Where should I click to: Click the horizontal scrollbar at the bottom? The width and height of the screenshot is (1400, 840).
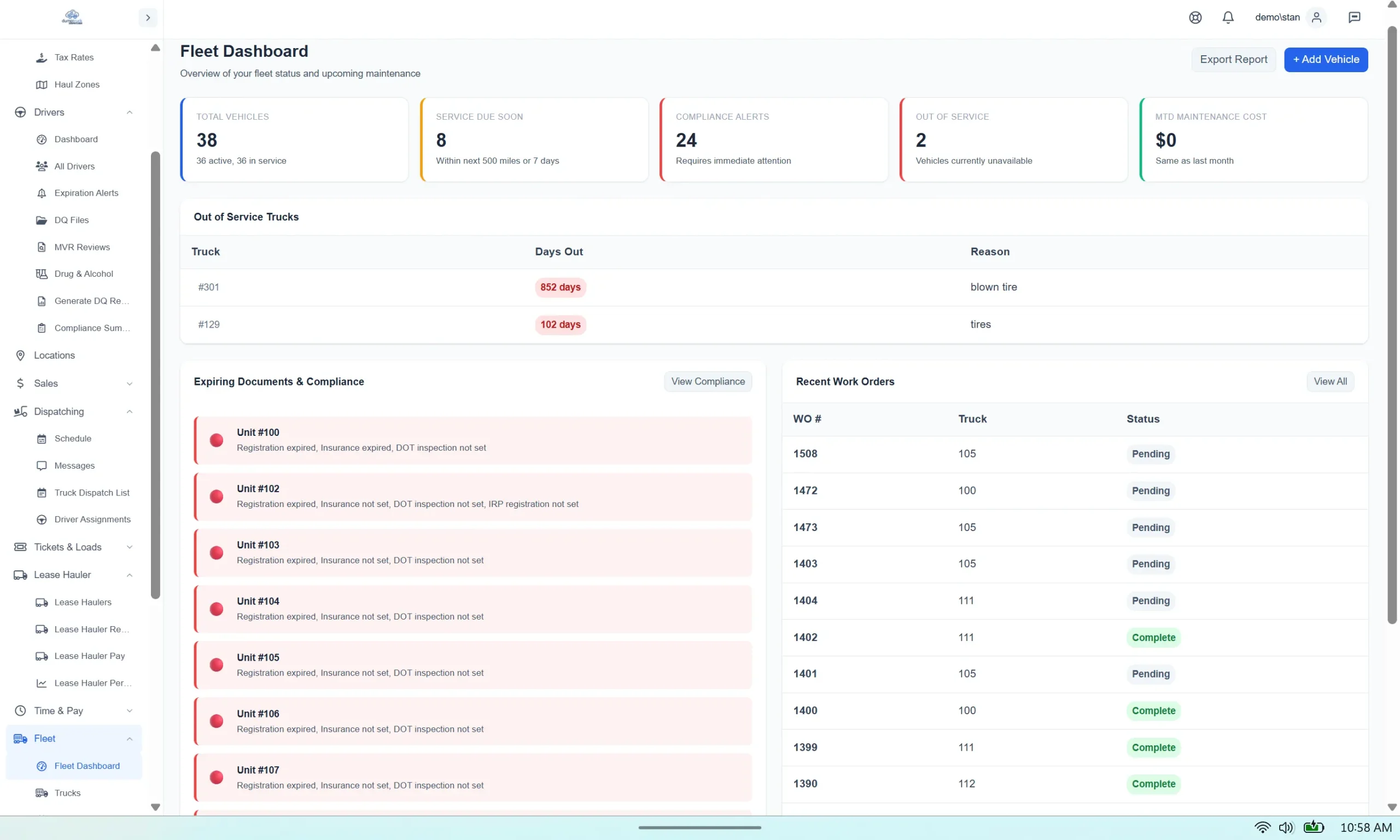[x=699, y=827]
